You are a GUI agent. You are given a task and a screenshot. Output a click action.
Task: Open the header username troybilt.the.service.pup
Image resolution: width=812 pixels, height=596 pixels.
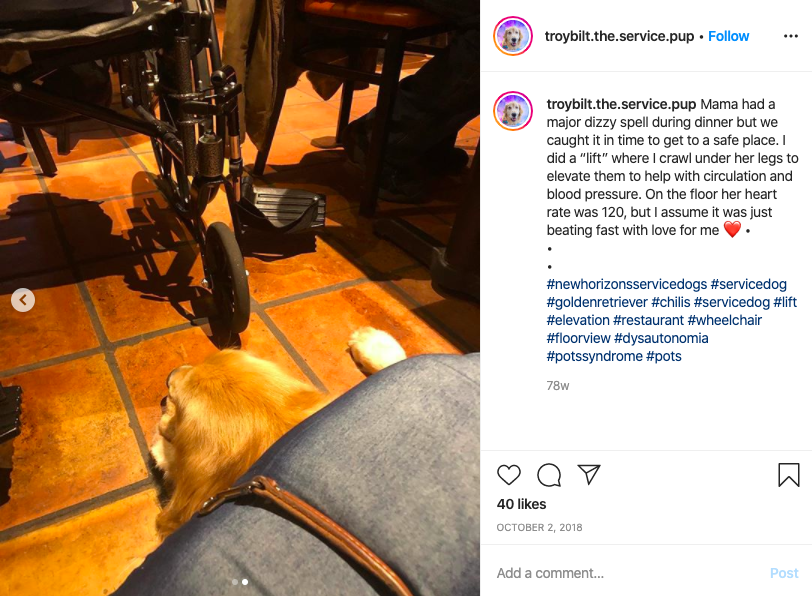coord(619,36)
